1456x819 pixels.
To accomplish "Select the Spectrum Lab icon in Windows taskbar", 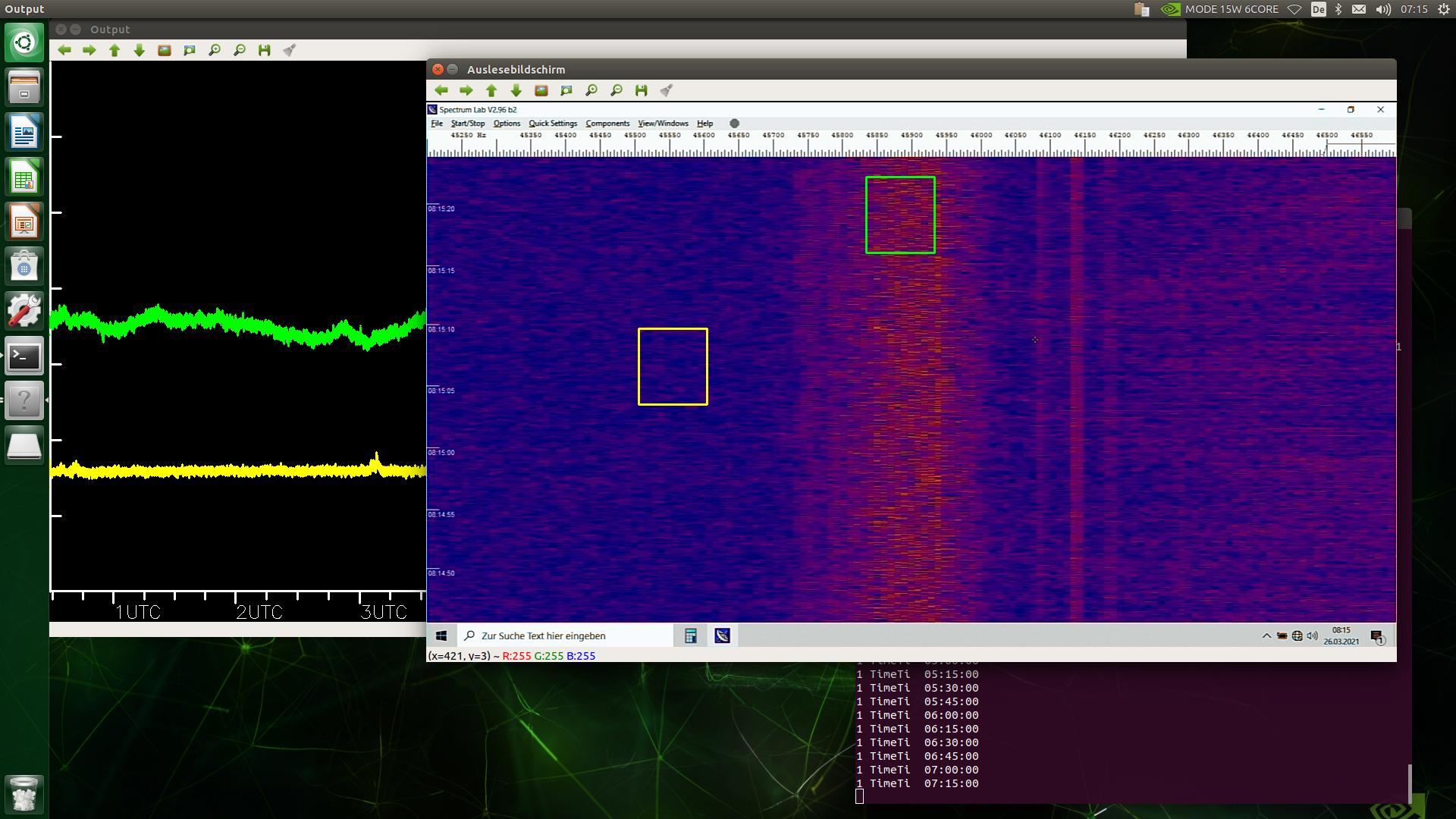I will pos(722,635).
